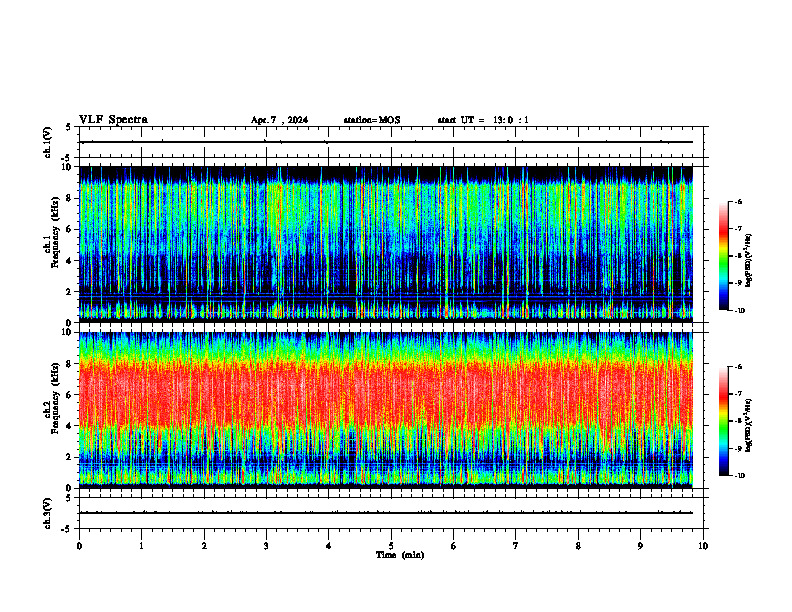Click the 'station=MOS' label
792x612 pixels.
(x=372, y=120)
